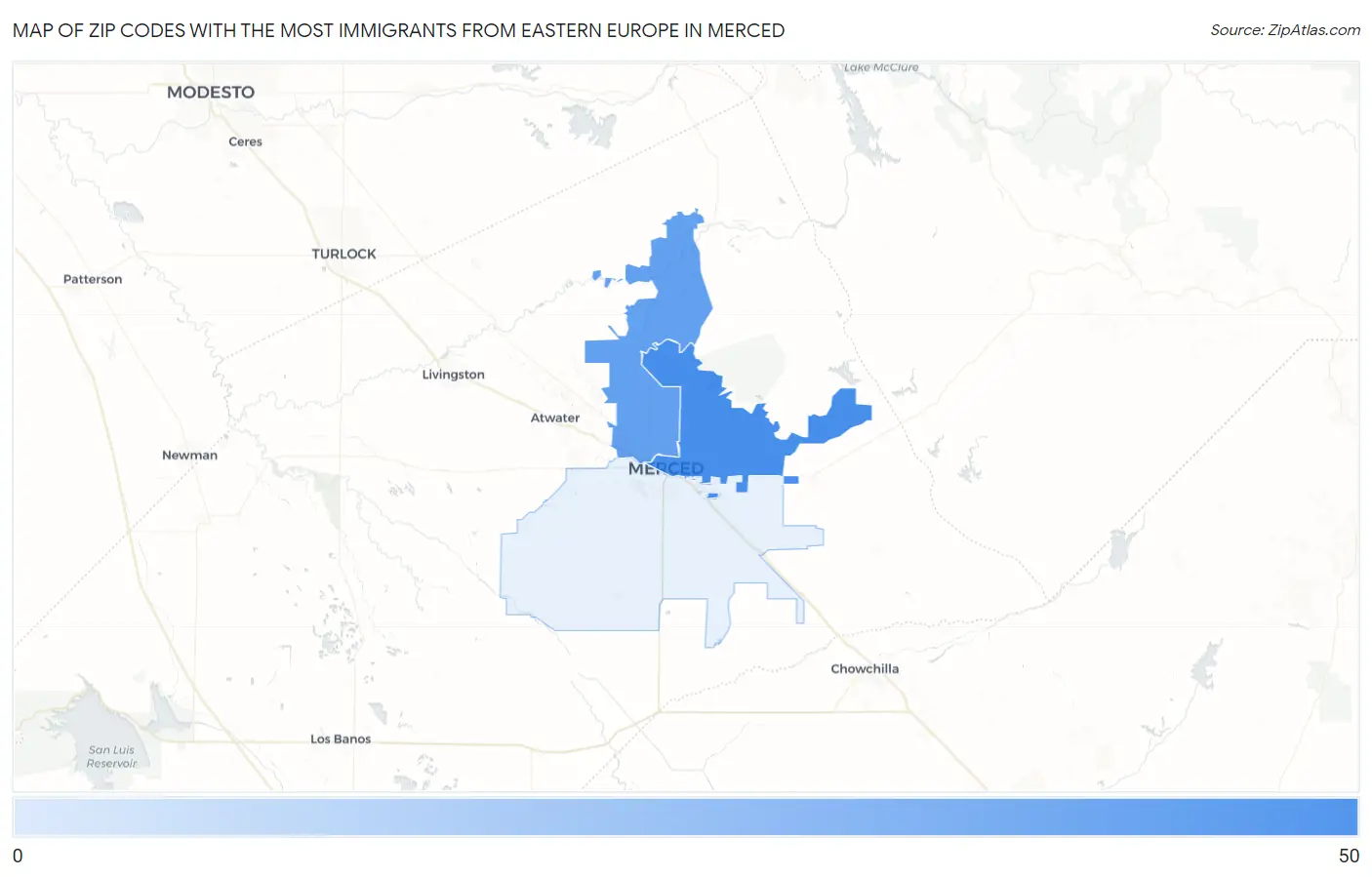Click the MODESTO city label
Screen dimensions: 1372x877
pos(211,92)
